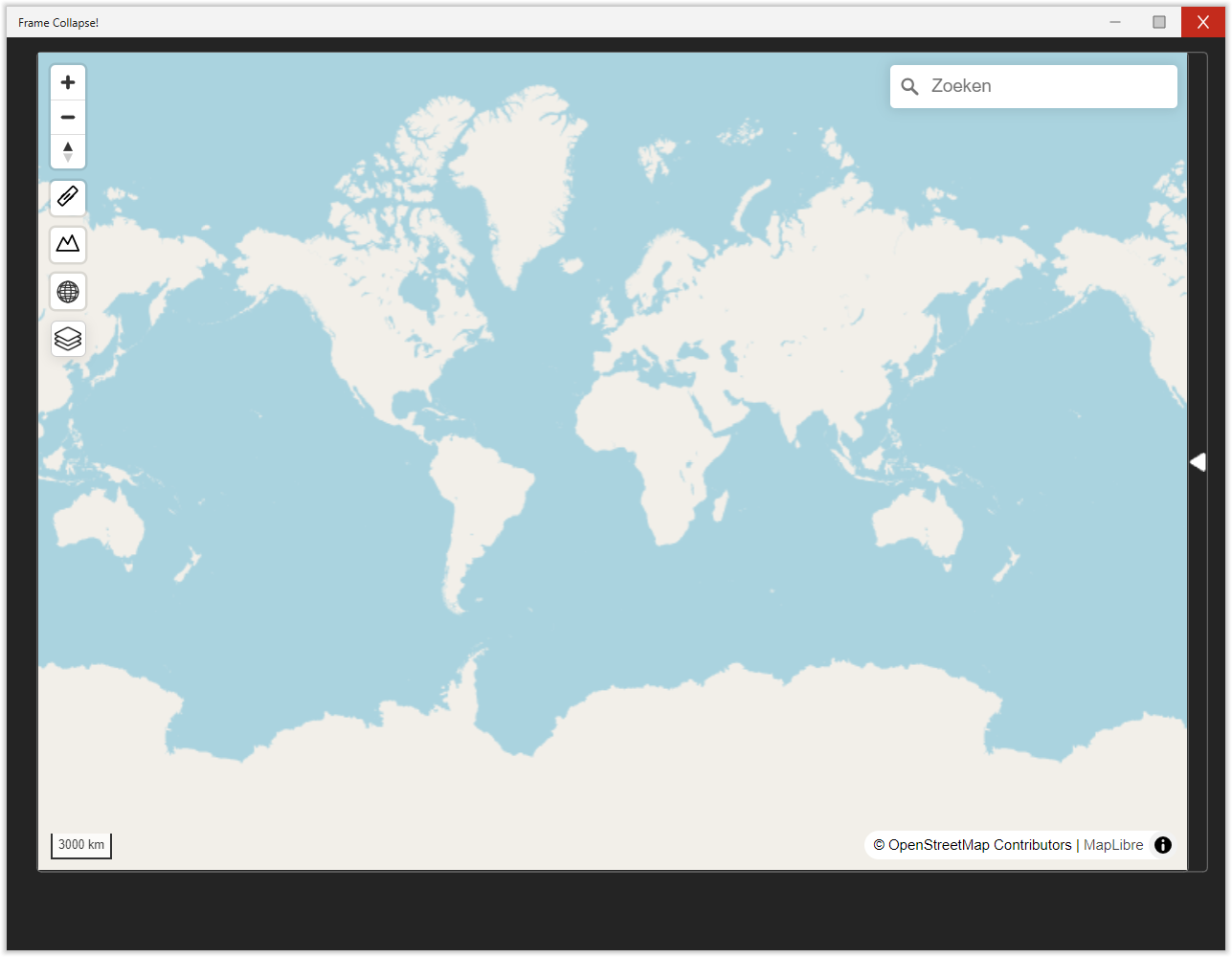Switch to globe projection view

68,292
